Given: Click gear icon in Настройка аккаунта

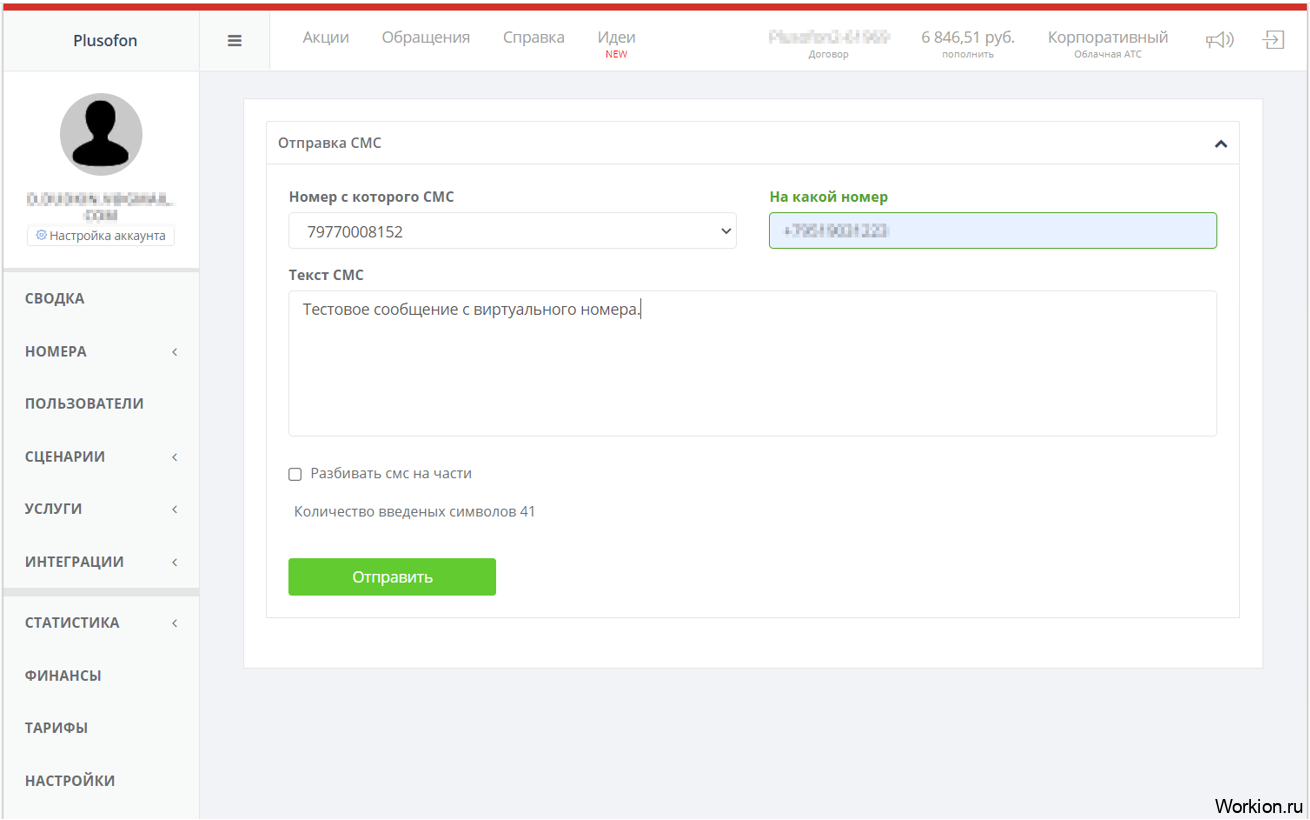Looking at the screenshot, I should click(x=41, y=235).
